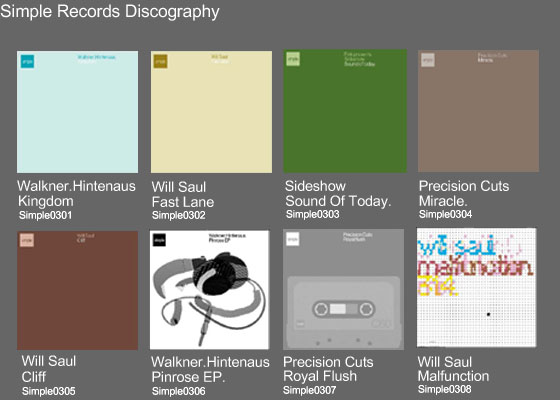Open the Sideshow artist name link
This screenshot has height=400, width=560.
pos(315,186)
